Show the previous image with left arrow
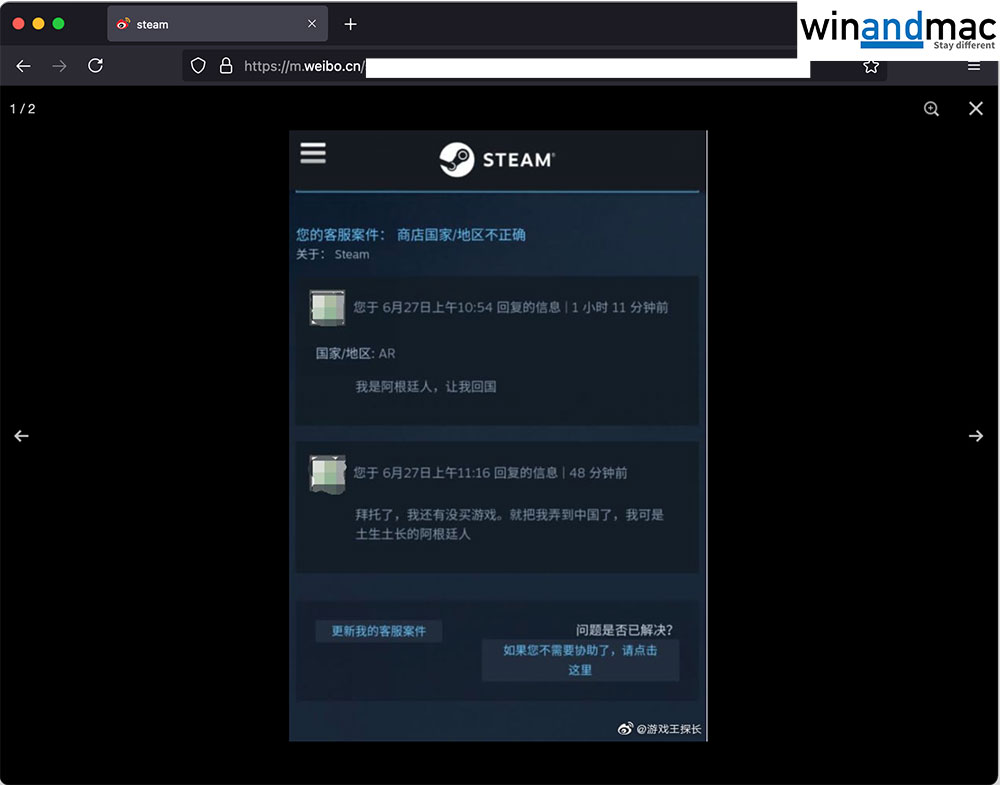Viewport: 1000px width, 785px height. [22, 436]
